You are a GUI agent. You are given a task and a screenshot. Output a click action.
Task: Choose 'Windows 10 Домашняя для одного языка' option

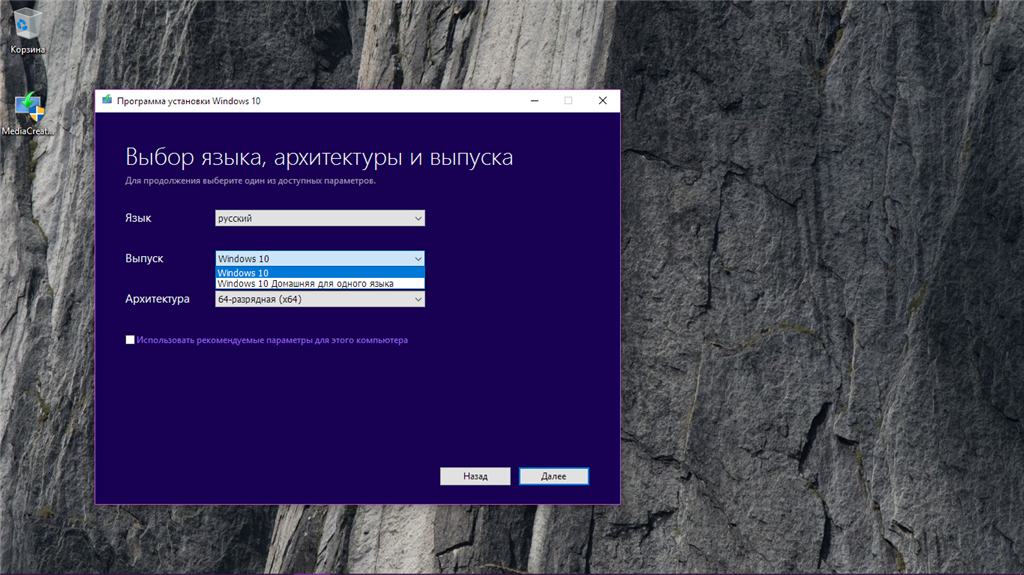pos(320,284)
